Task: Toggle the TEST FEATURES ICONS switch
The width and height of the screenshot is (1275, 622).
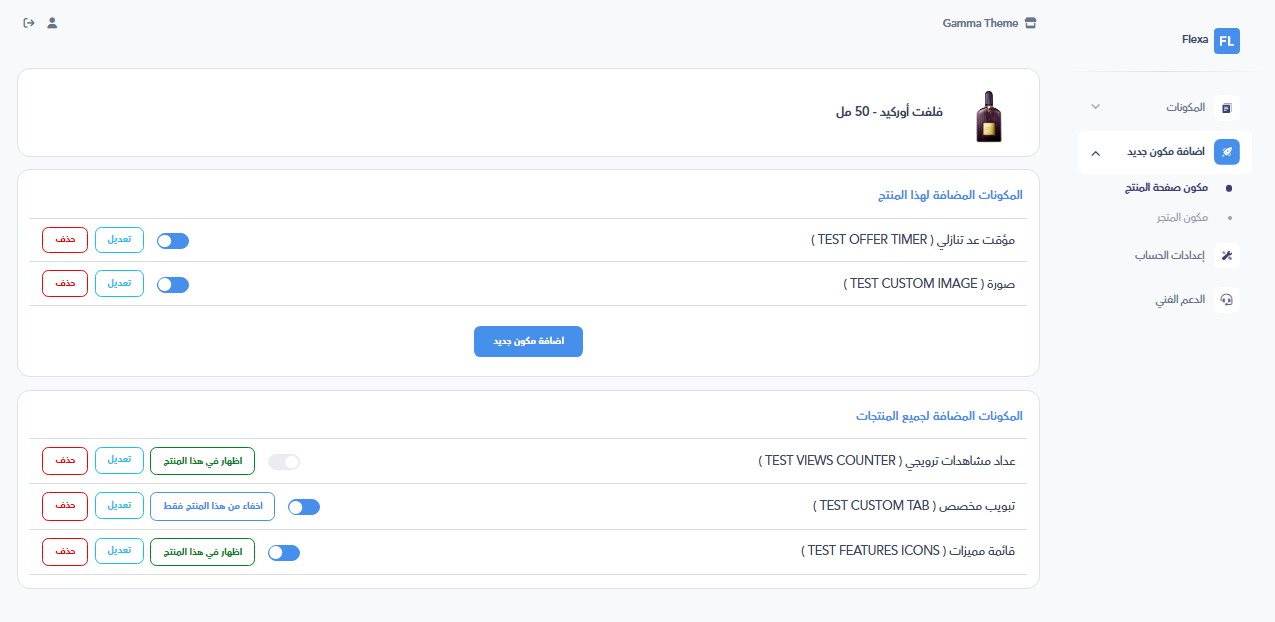Action: [x=284, y=553]
